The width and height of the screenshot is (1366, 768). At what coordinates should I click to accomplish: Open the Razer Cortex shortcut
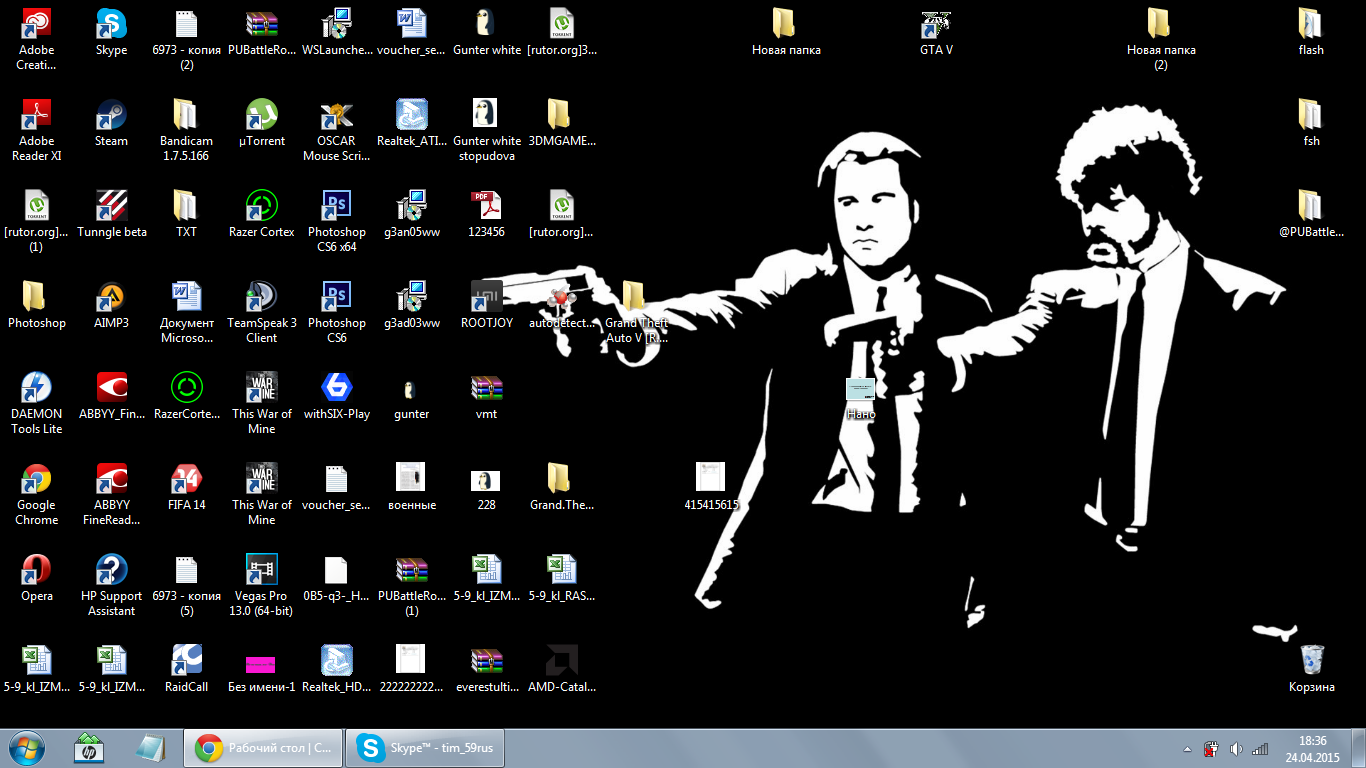[262, 215]
